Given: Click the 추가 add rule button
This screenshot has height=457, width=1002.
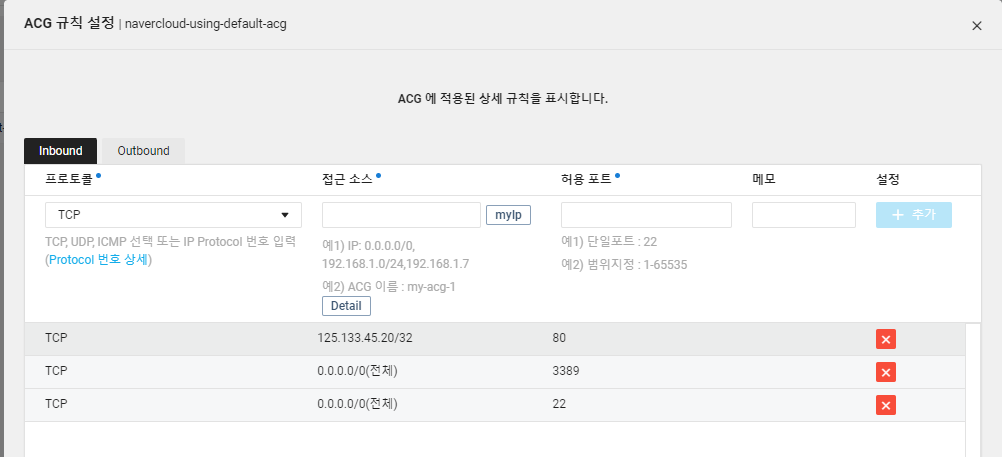Looking at the screenshot, I should tap(914, 215).
